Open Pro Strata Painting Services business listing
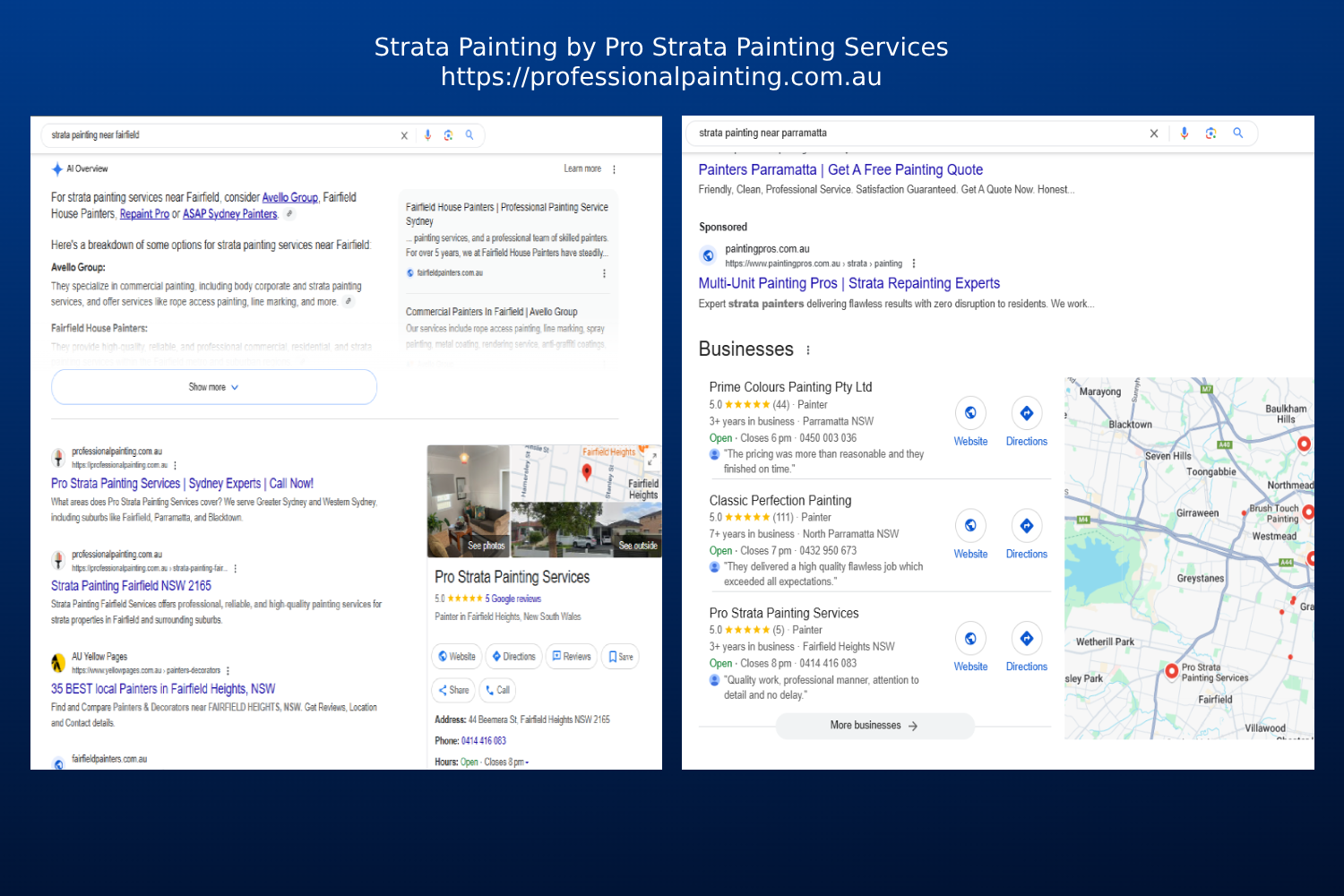The image size is (1344, 896). 784,613
